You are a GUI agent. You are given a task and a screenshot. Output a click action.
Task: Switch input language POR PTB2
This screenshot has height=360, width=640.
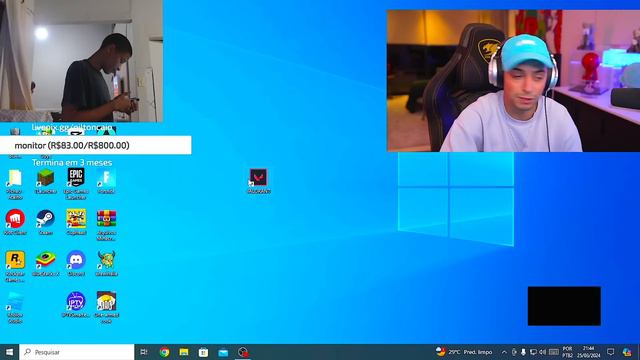coord(567,352)
